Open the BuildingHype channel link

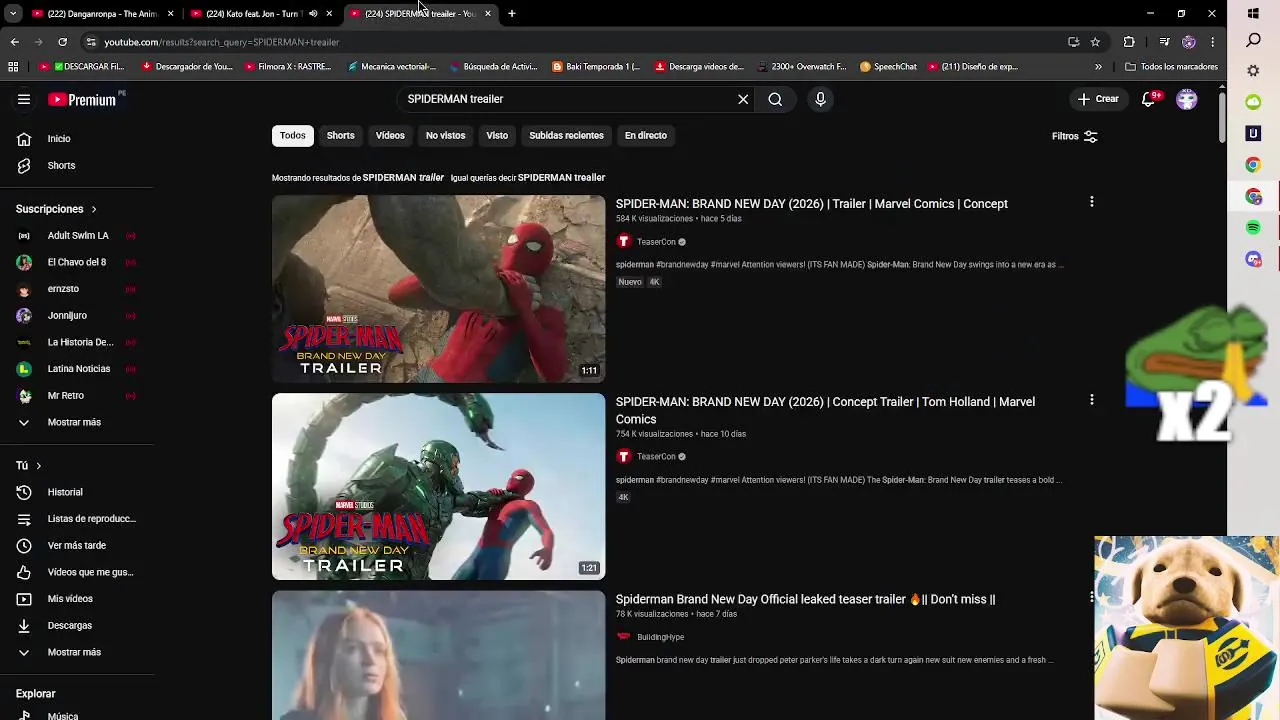[x=660, y=637]
